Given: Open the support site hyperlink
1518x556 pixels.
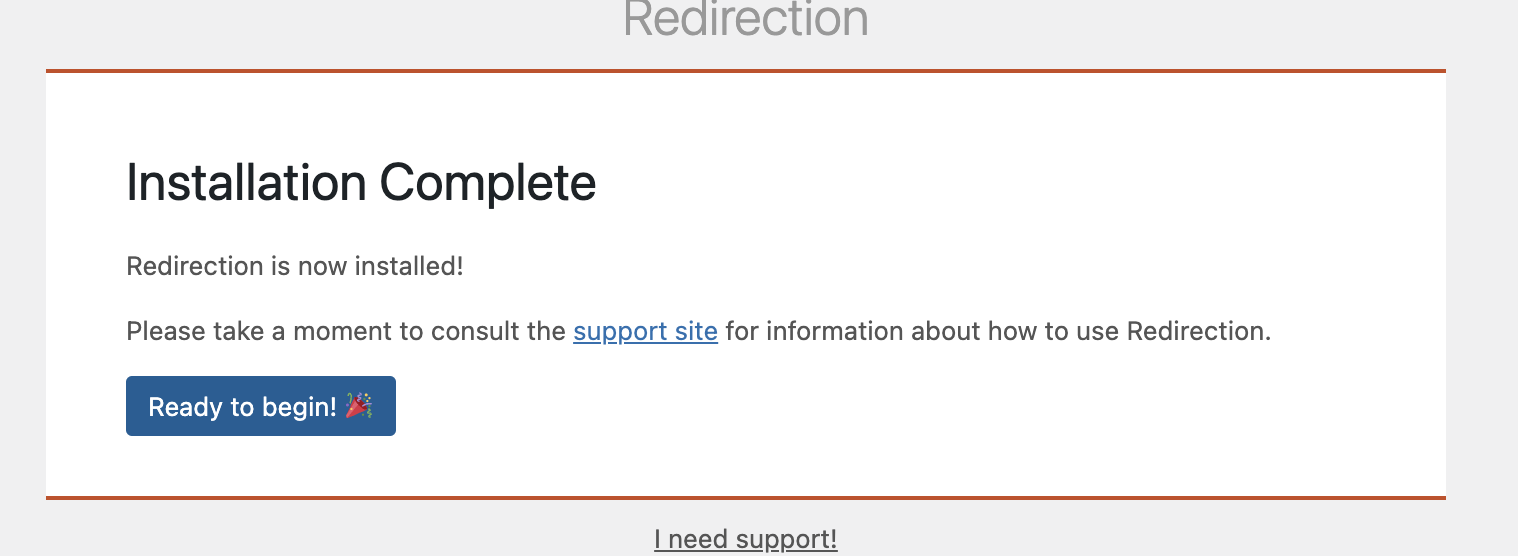Looking at the screenshot, I should pos(645,331).
